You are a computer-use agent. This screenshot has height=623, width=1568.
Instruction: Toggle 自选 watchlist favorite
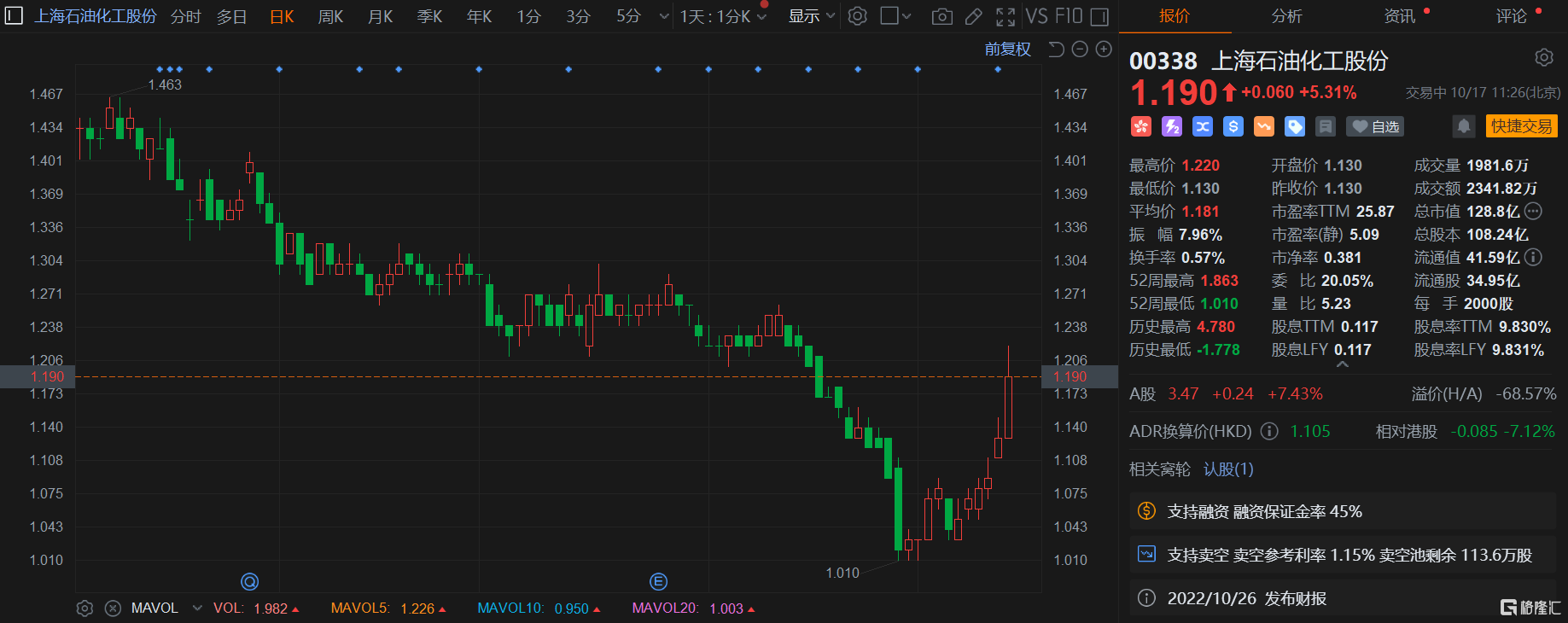point(1375,127)
